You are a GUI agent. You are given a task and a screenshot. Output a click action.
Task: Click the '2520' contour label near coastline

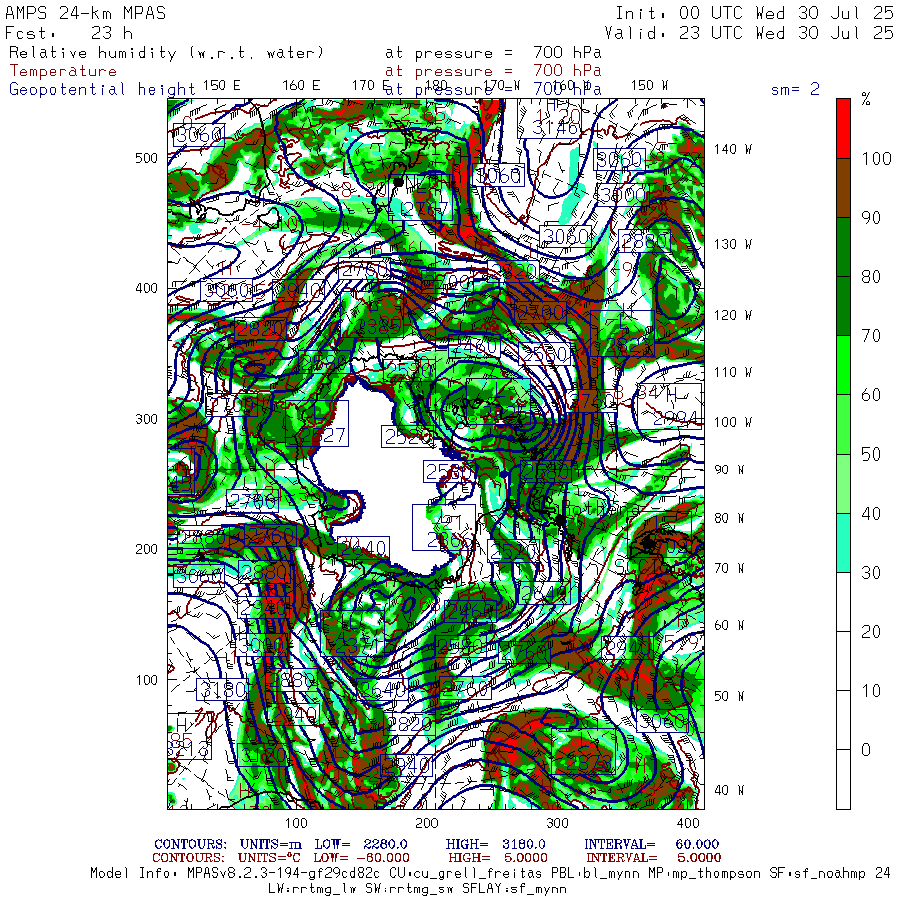[407, 437]
